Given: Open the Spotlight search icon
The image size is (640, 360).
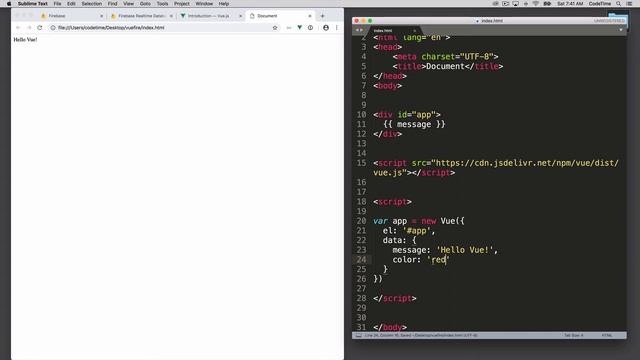Looking at the screenshot, I should (x=619, y=4).
